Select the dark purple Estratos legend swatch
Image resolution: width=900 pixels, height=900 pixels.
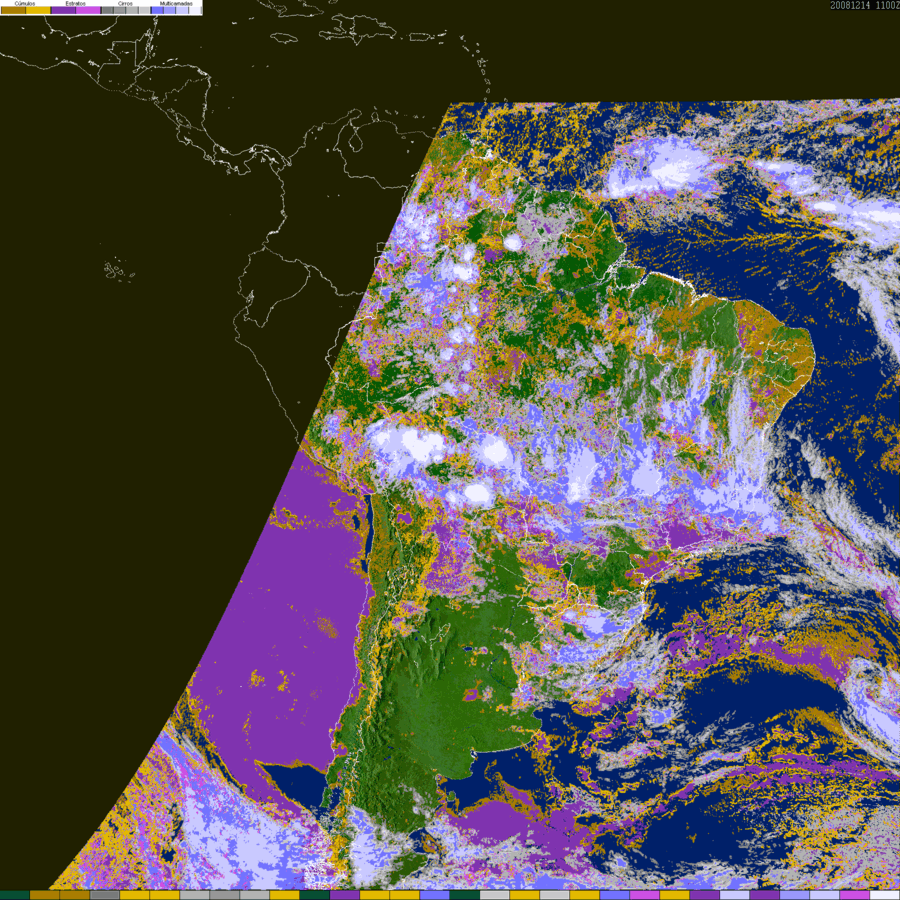pos(63,10)
